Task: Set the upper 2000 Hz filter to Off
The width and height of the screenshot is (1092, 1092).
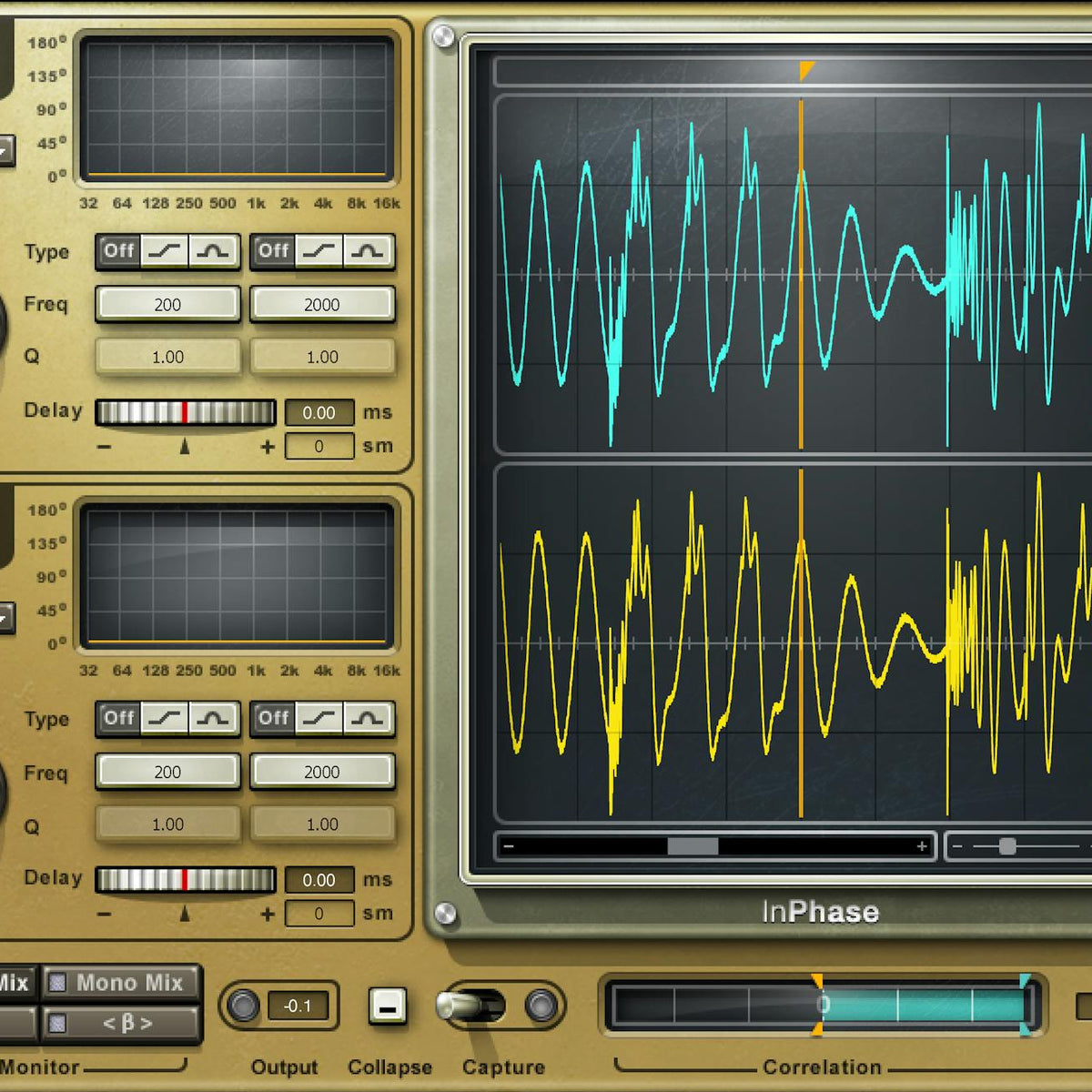Action: tap(274, 251)
